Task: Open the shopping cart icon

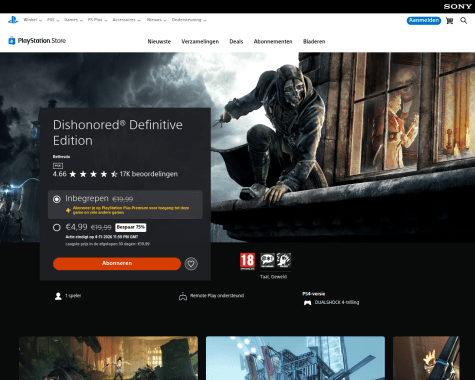Action: (449, 21)
